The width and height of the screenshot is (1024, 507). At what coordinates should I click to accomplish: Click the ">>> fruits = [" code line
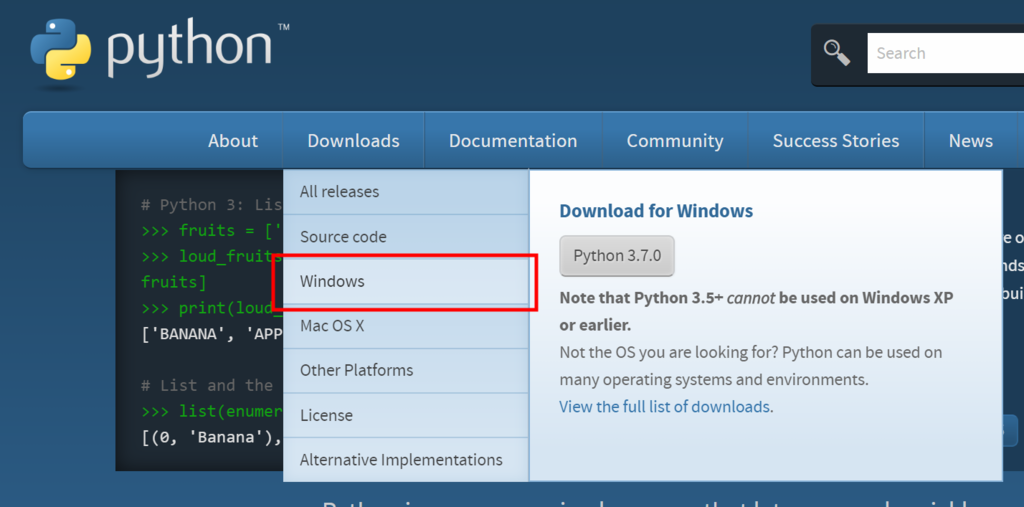coord(212,231)
